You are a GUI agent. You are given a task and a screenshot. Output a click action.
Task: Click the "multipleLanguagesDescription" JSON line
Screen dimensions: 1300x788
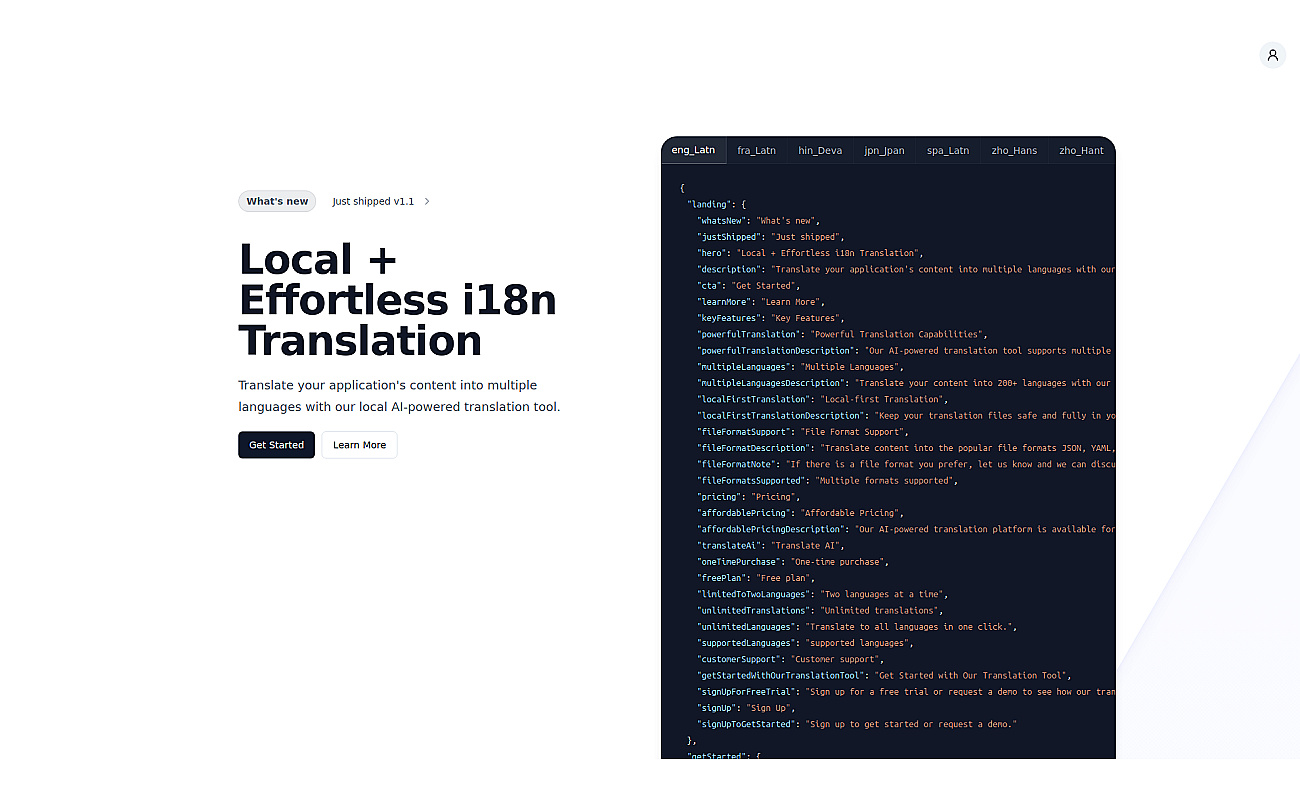click(906, 383)
